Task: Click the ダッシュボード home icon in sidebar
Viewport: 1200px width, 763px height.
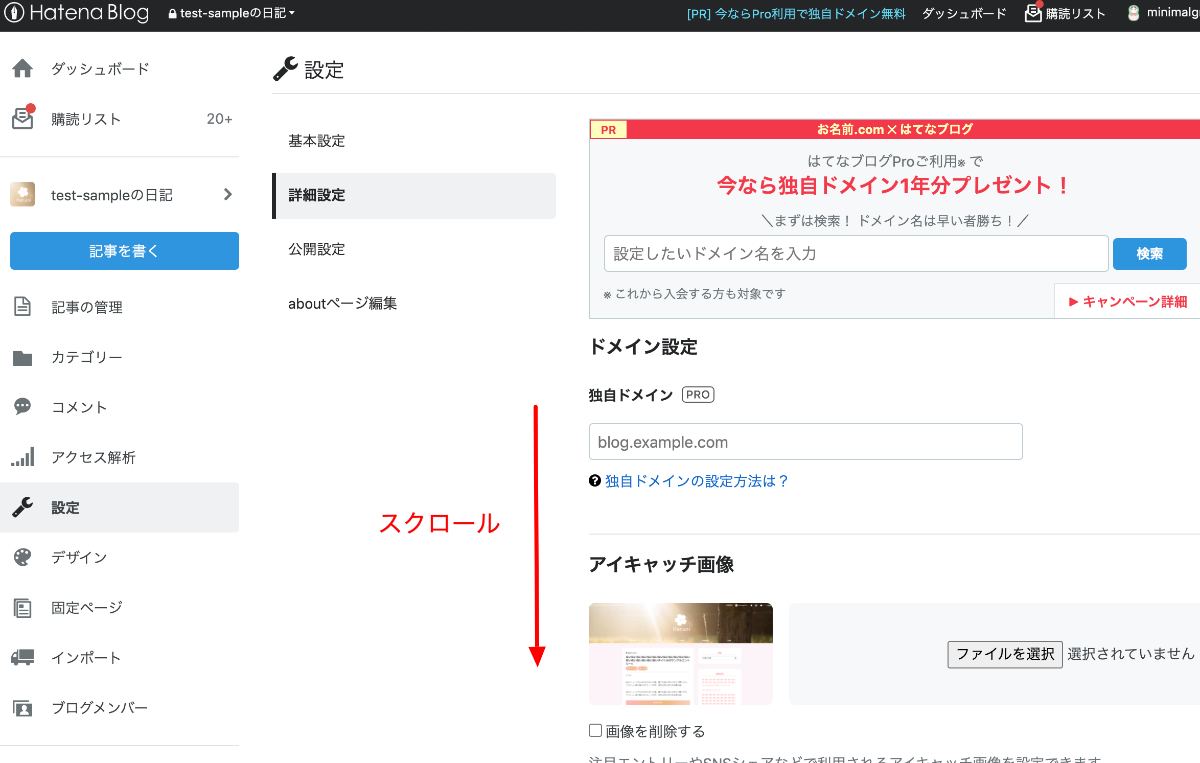Action: (22, 68)
